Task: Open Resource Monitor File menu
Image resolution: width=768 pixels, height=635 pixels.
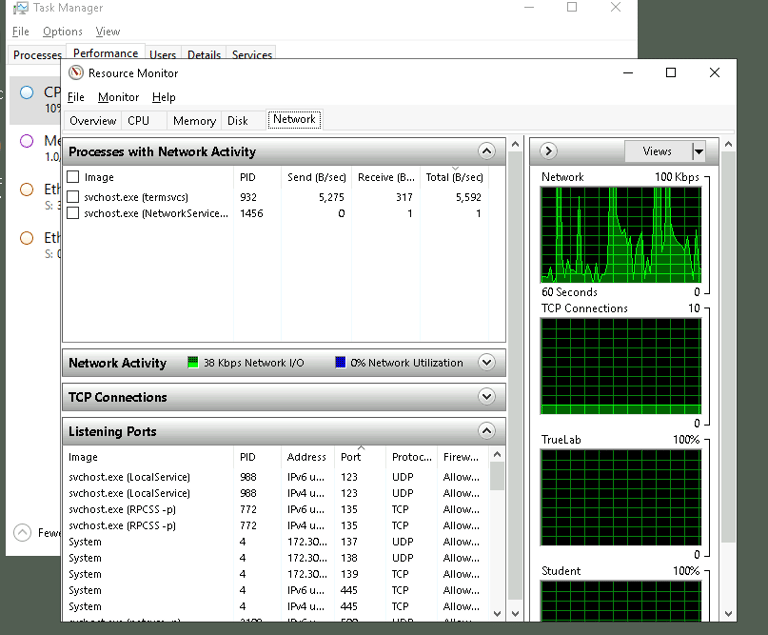Action: pyautogui.click(x=76, y=97)
